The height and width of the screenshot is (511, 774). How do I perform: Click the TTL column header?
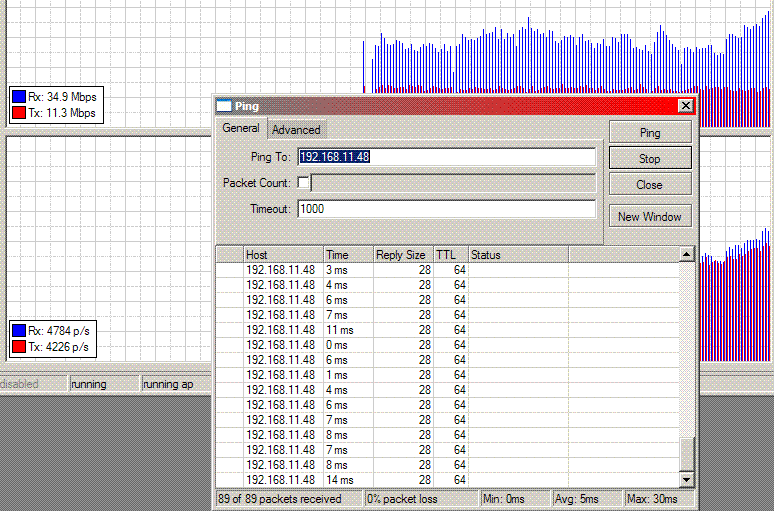click(449, 255)
